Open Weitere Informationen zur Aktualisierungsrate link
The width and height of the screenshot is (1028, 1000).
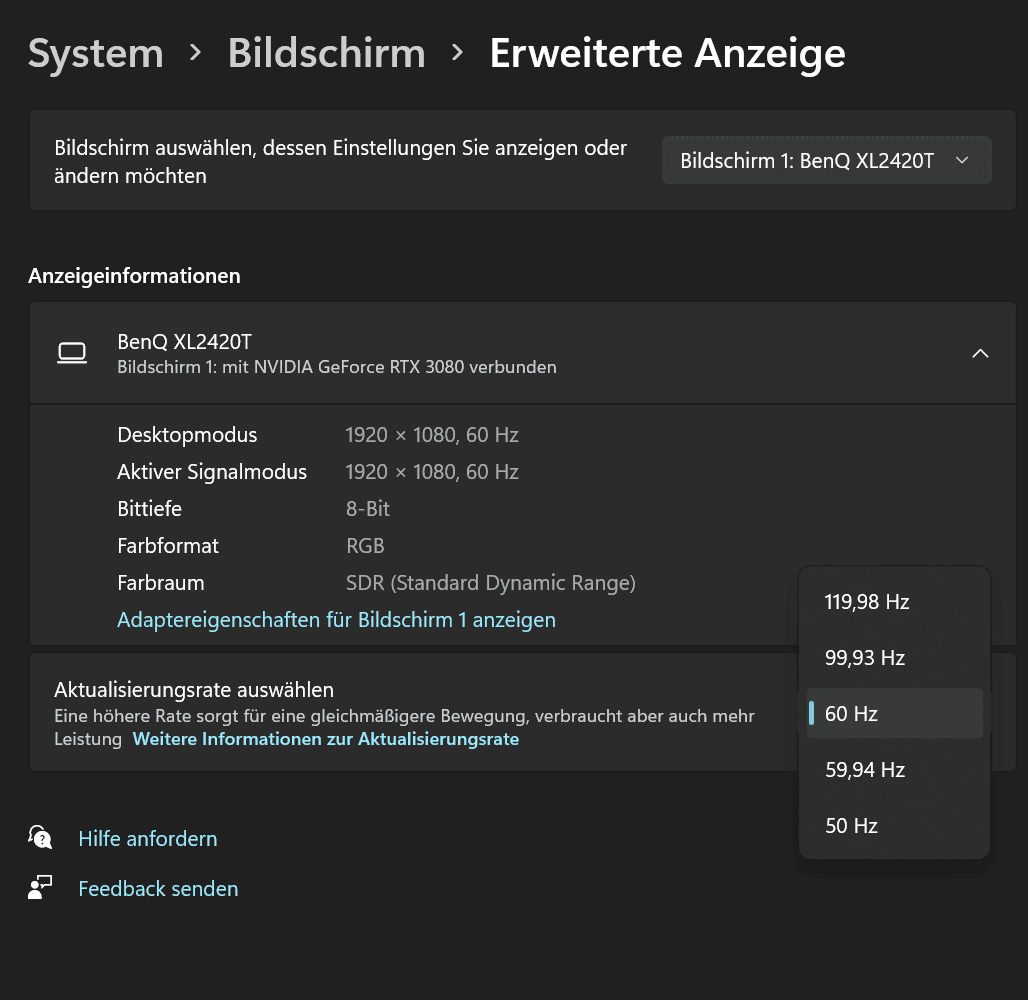[326, 739]
